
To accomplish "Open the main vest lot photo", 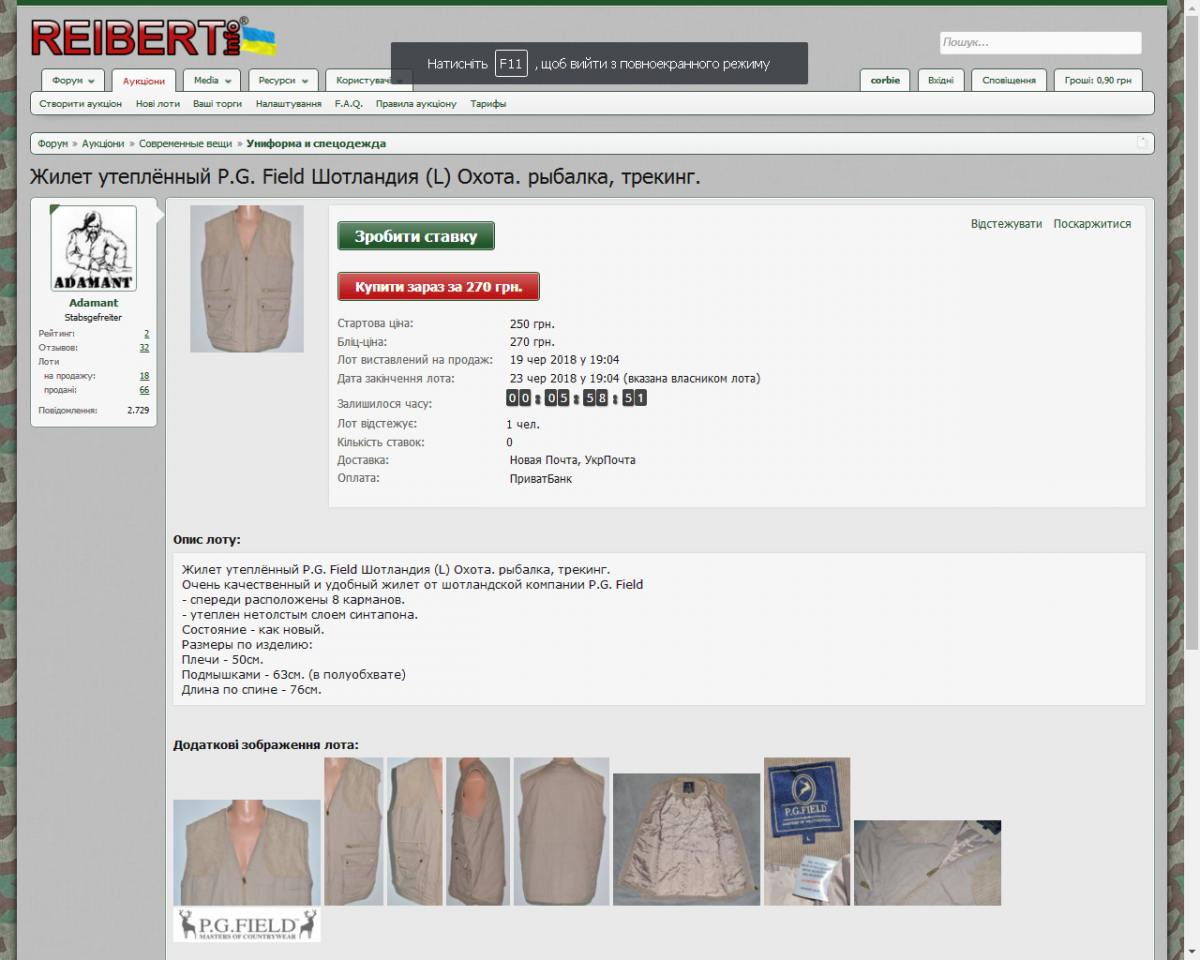I will 247,279.
